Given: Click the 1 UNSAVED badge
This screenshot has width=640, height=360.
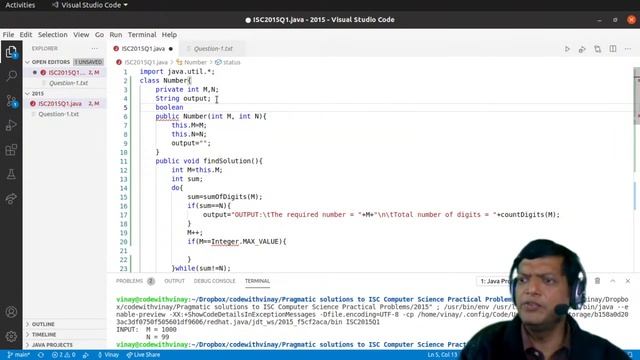Looking at the screenshot, I should 88,62.
